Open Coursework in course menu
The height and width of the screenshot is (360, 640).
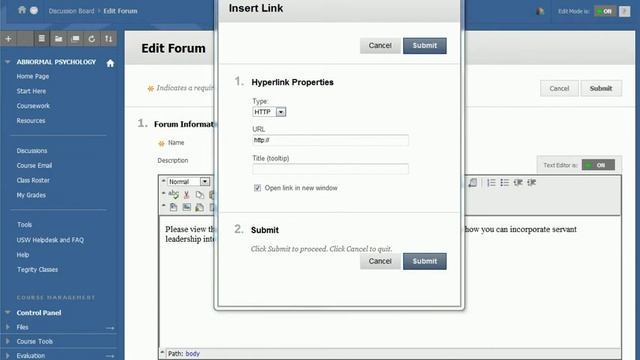(x=33, y=106)
